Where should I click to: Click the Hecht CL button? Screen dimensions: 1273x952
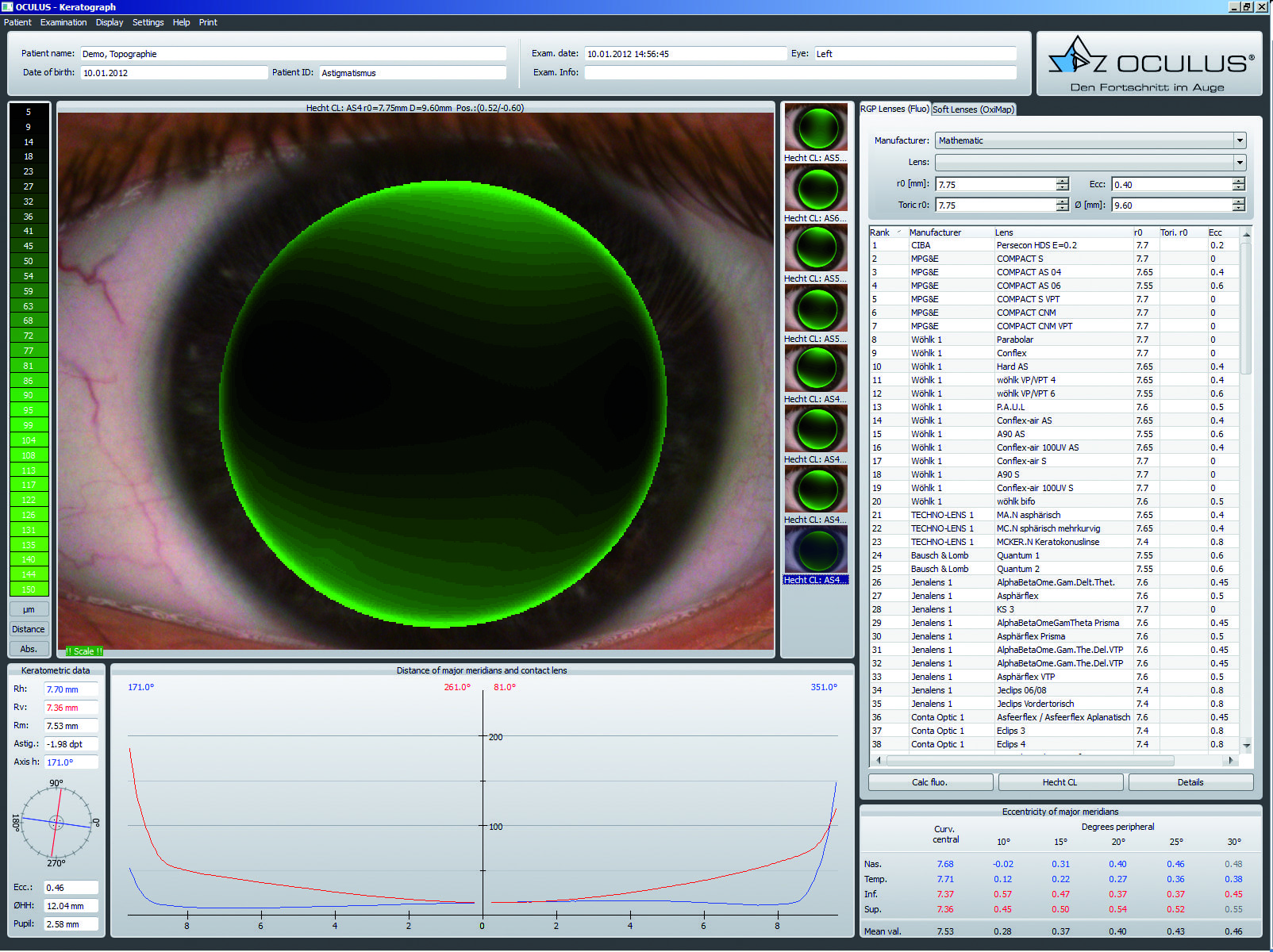click(1060, 782)
